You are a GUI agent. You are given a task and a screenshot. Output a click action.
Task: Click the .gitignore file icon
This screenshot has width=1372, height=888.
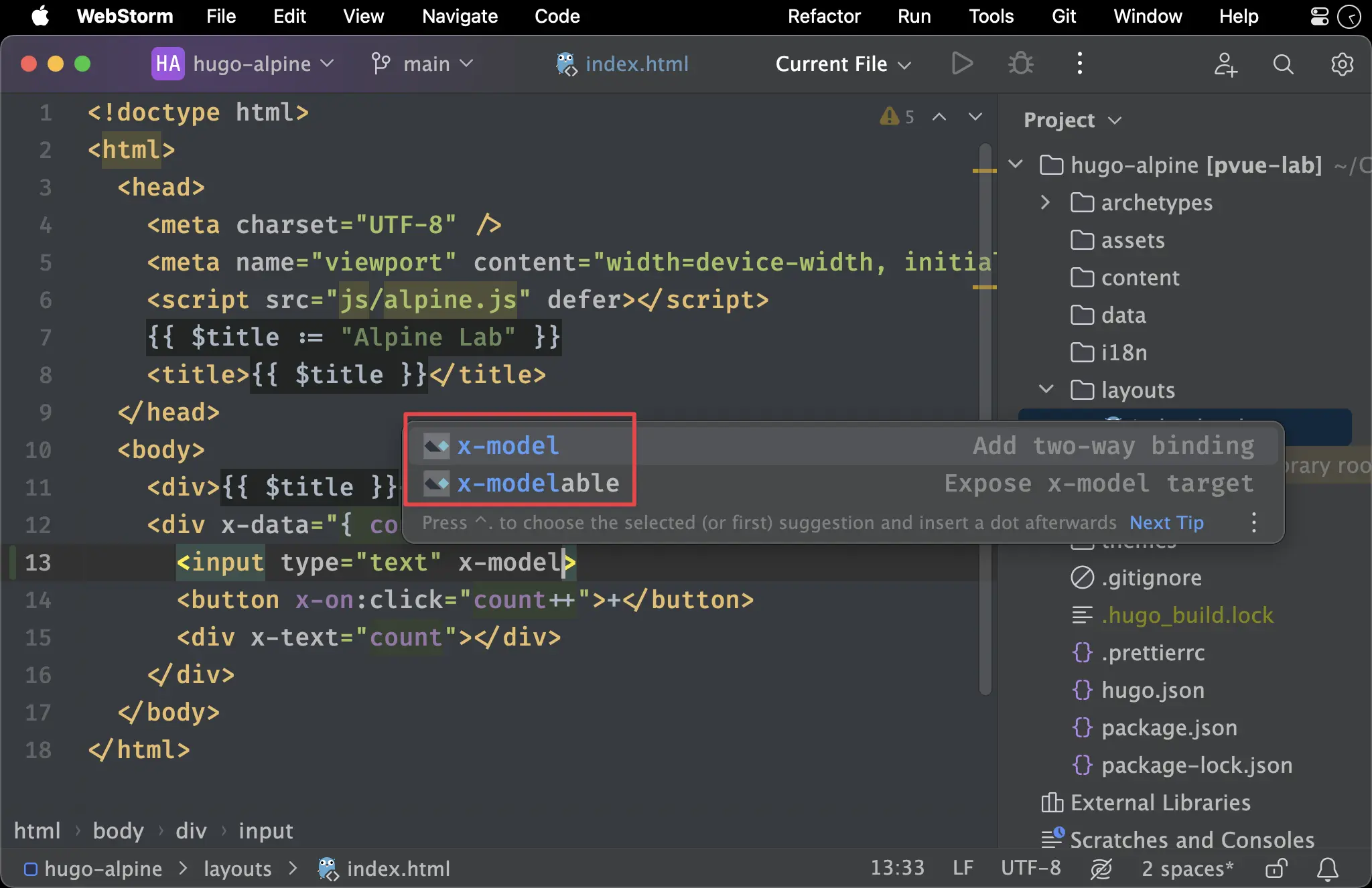pyautogui.click(x=1082, y=577)
